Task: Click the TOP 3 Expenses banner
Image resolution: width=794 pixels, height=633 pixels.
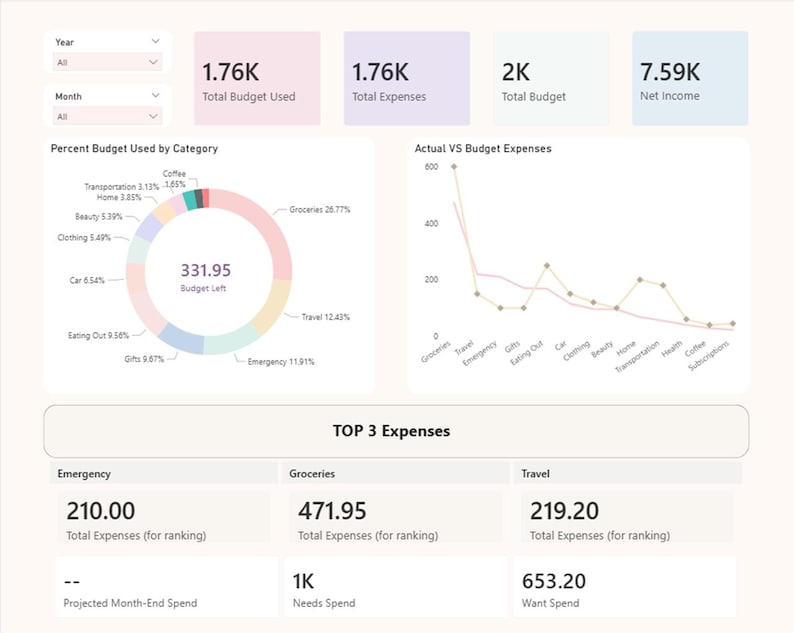Action: 396,431
